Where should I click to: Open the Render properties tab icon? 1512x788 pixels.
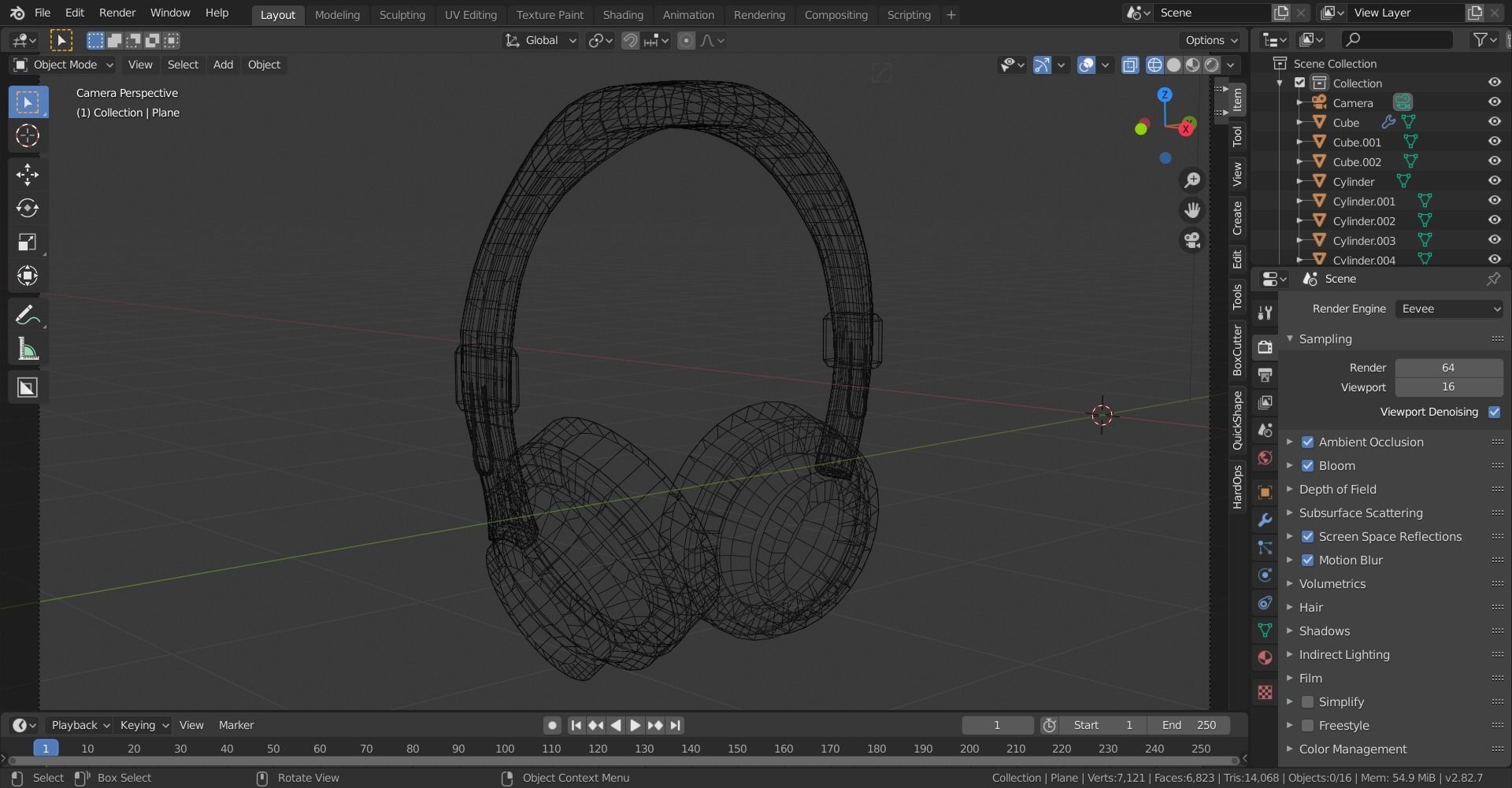coord(1265,347)
